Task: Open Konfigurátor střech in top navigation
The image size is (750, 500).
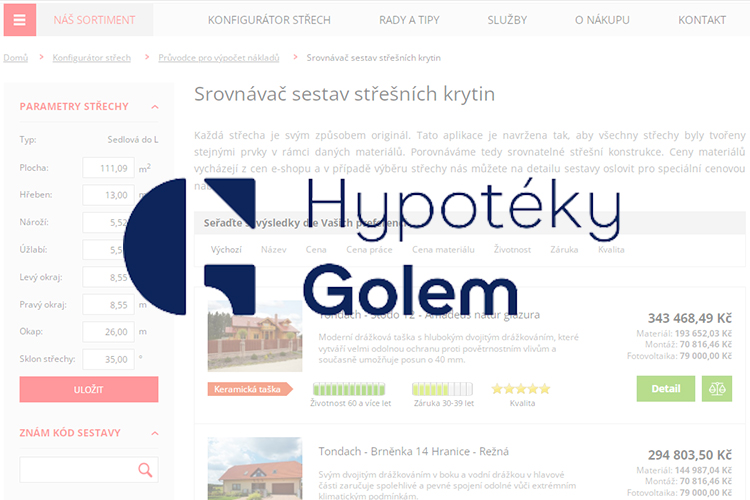Action: [x=268, y=20]
